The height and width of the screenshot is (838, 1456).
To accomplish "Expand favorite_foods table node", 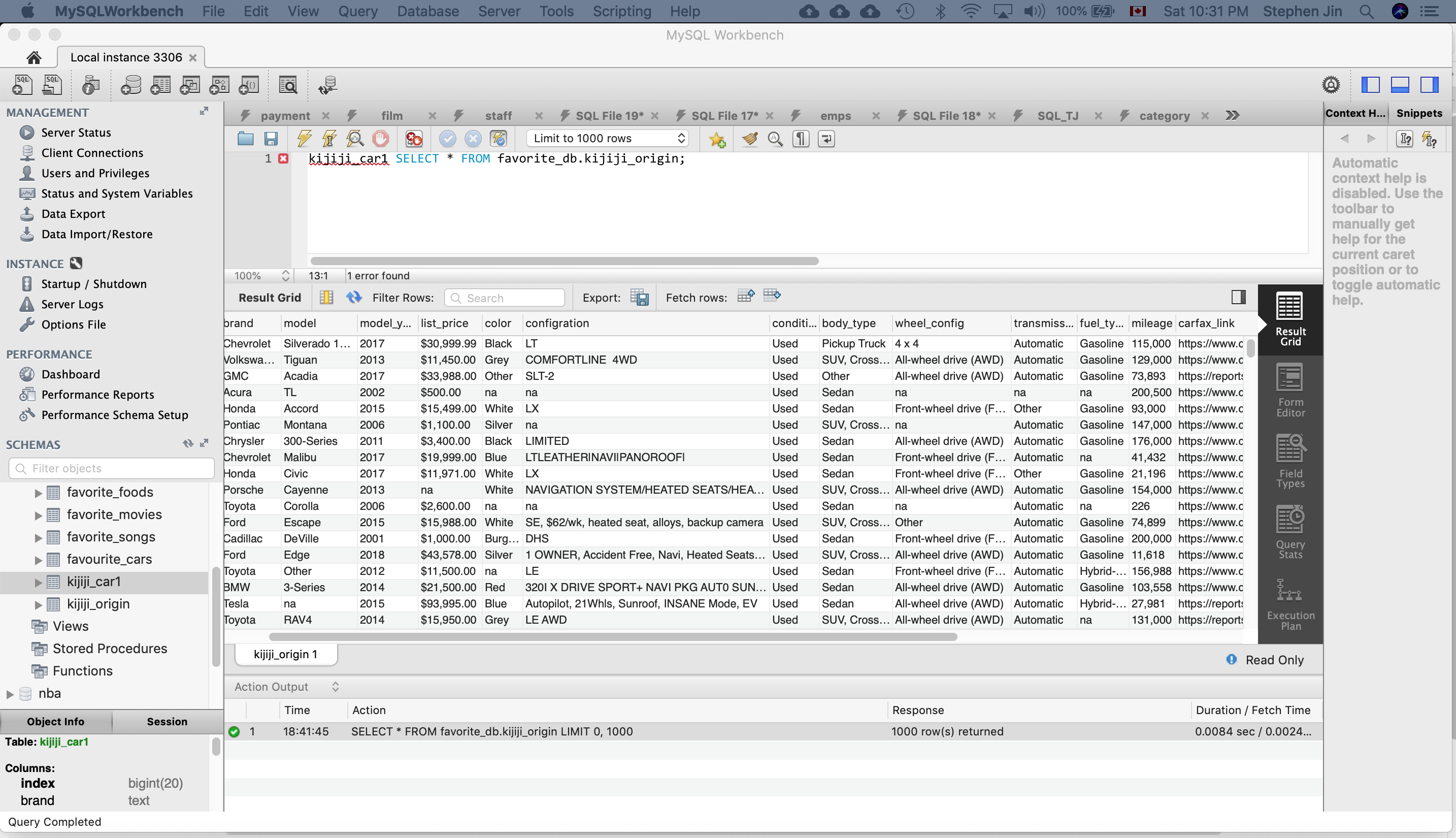I will tap(38, 493).
